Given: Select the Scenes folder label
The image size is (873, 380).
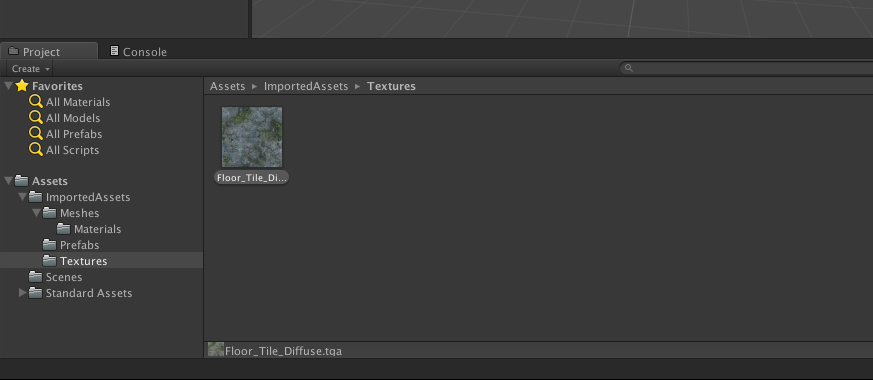Looking at the screenshot, I should coord(64,277).
